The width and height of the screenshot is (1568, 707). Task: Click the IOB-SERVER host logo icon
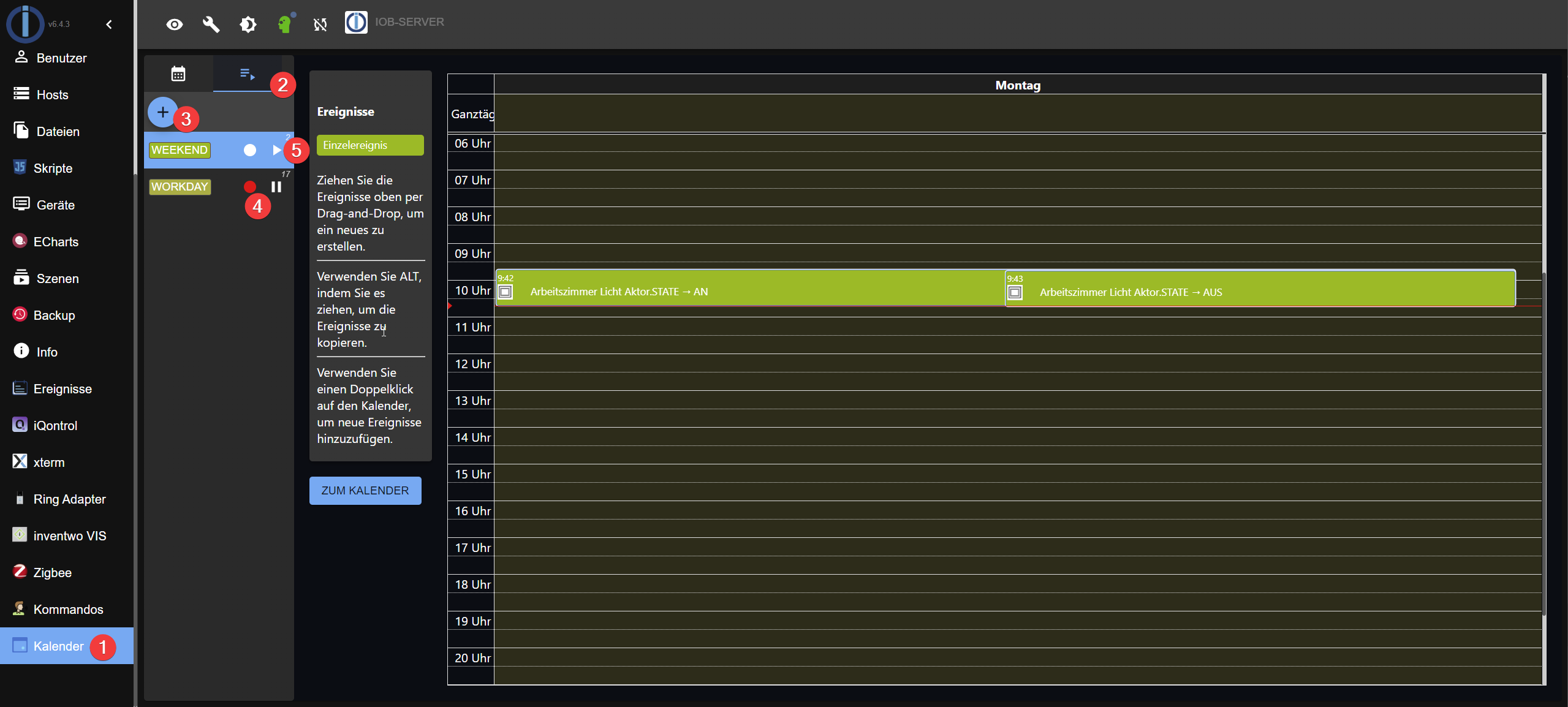pos(356,22)
